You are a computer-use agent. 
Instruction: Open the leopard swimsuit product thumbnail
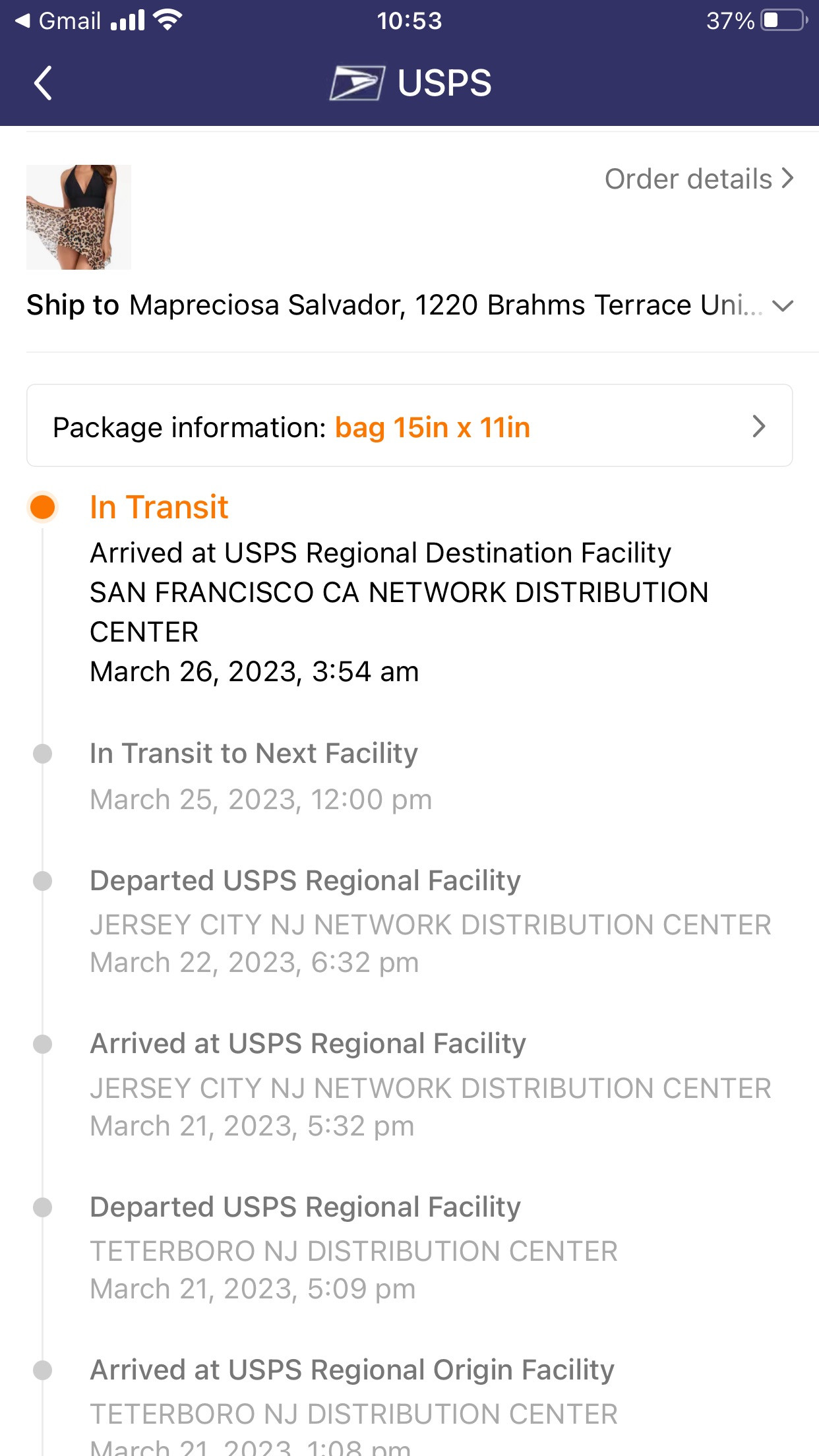click(78, 217)
